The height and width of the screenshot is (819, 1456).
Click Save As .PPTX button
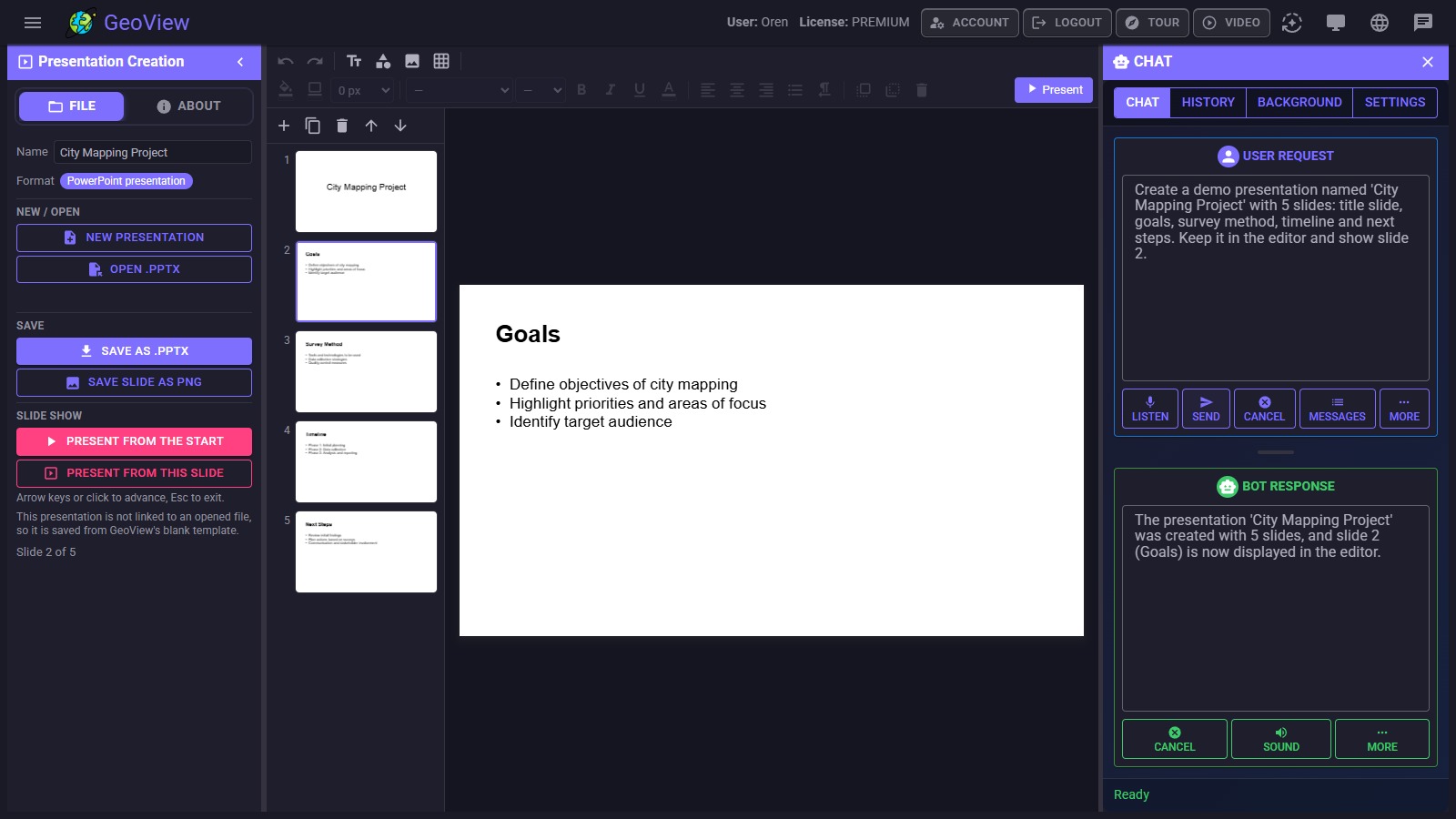coord(134,351)
